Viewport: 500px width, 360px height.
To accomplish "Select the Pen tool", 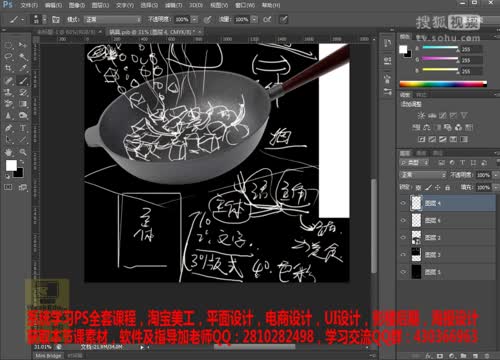I will click(x=8, y=128).
